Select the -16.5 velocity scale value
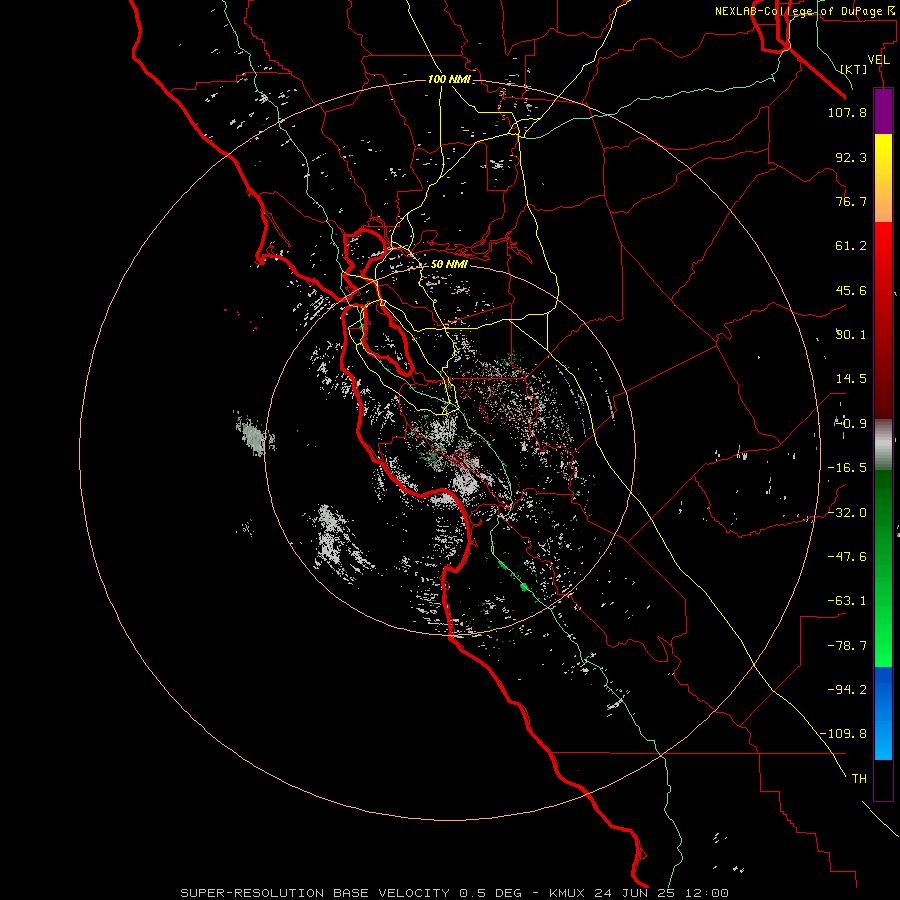 (x=847, y=468)
